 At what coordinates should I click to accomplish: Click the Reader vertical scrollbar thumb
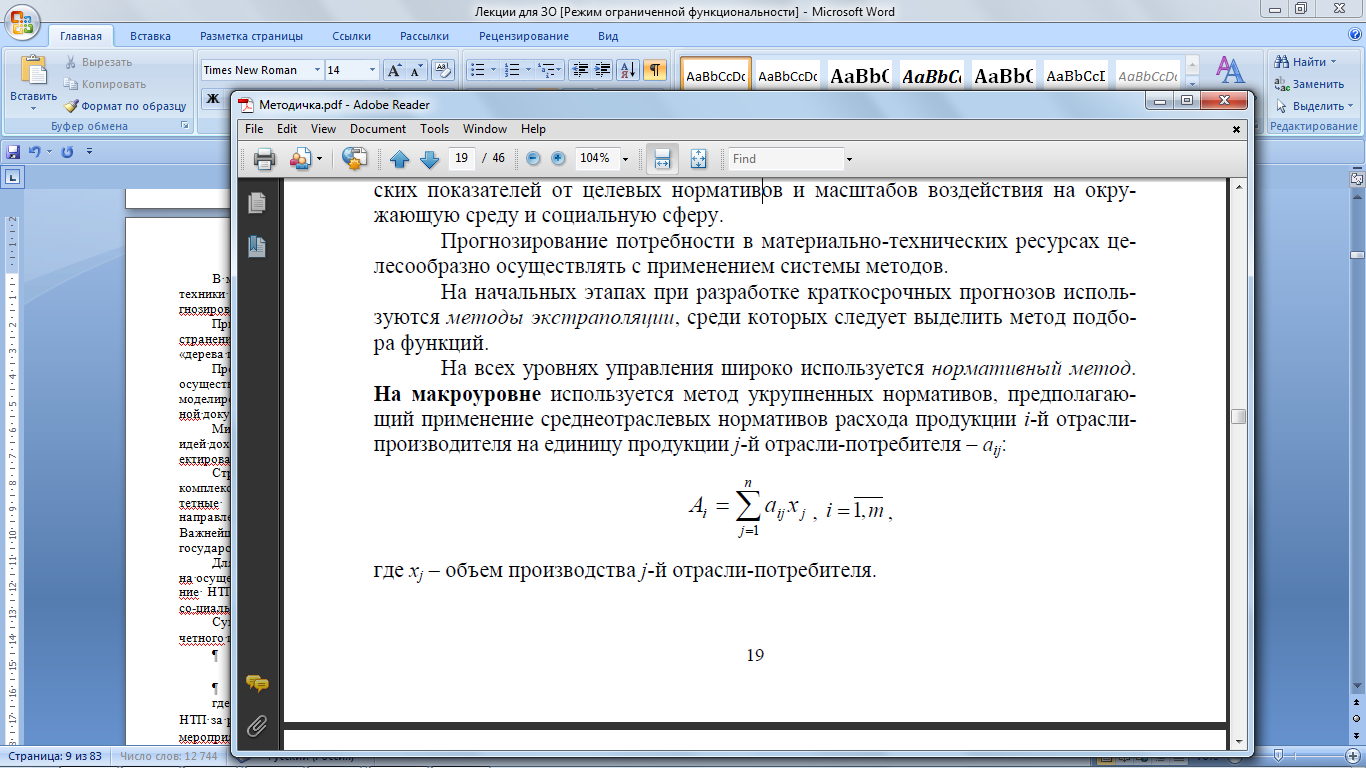click(1239, 416)
